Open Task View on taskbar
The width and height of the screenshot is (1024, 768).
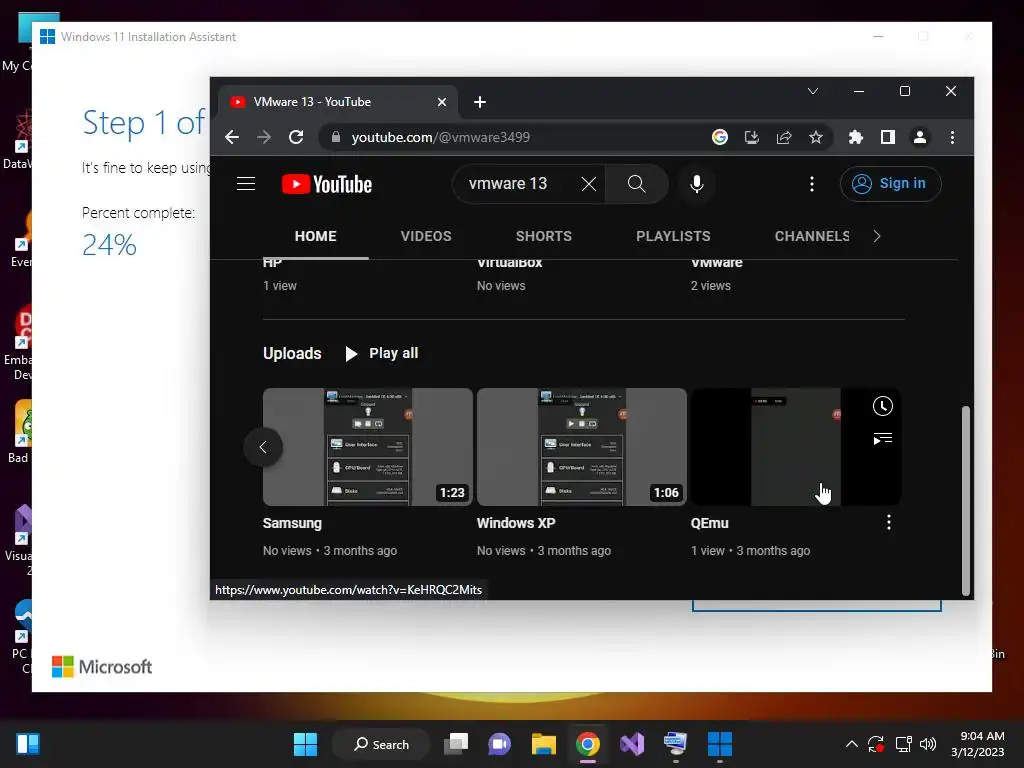tap(456, 744)
